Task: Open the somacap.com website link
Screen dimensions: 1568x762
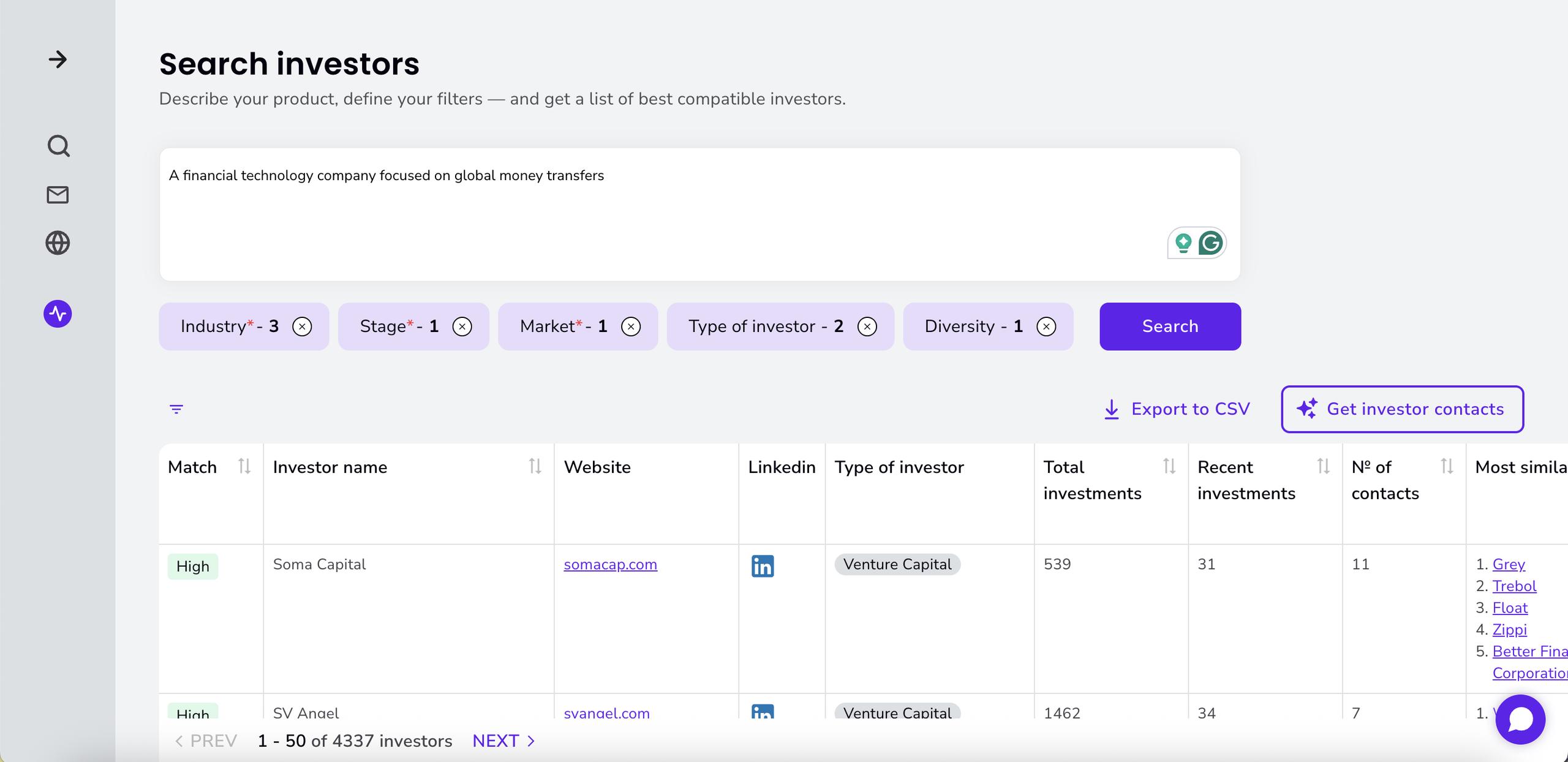Action: tap(610, 564)
